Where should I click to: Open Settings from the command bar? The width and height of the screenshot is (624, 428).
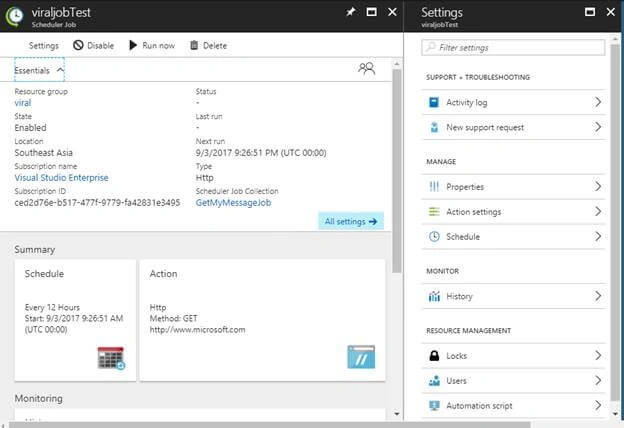point(44,46)
